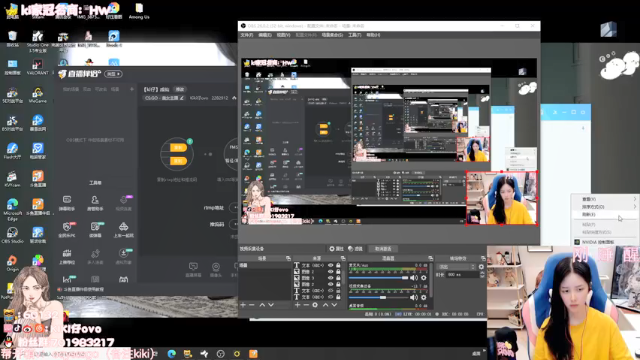Select the 图像 3 source row

coord(318,278)
